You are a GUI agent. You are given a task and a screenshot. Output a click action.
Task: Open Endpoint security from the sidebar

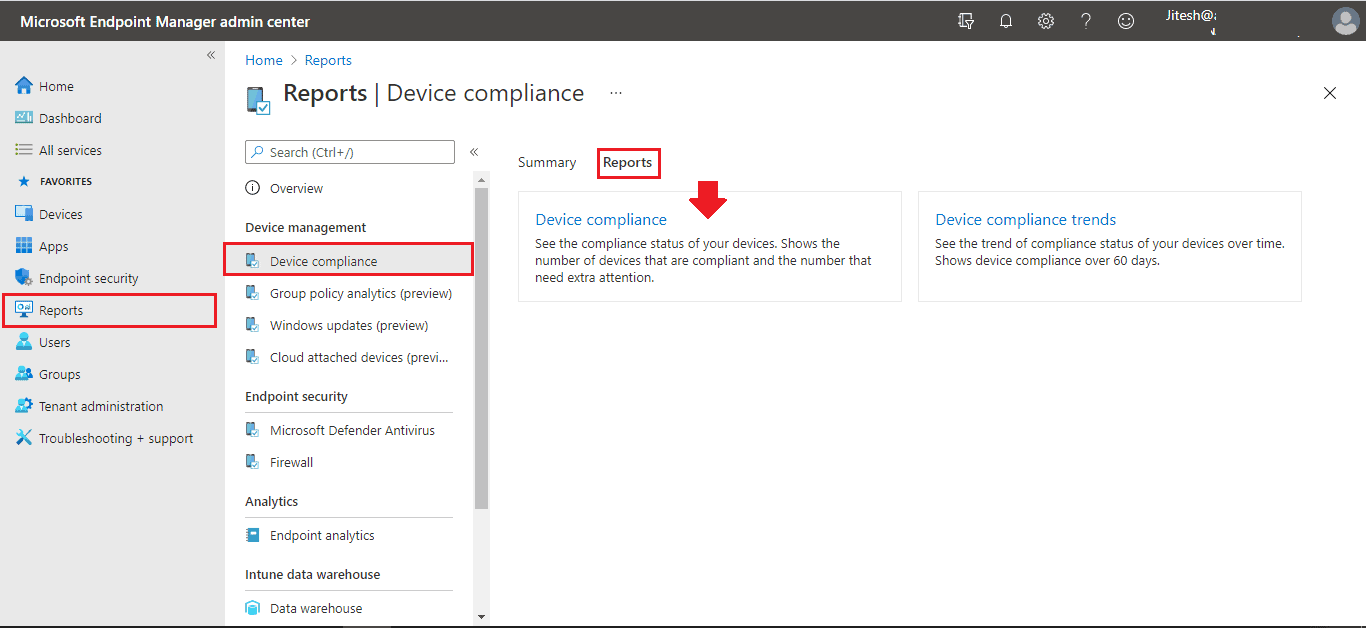[x=88, y=277]
